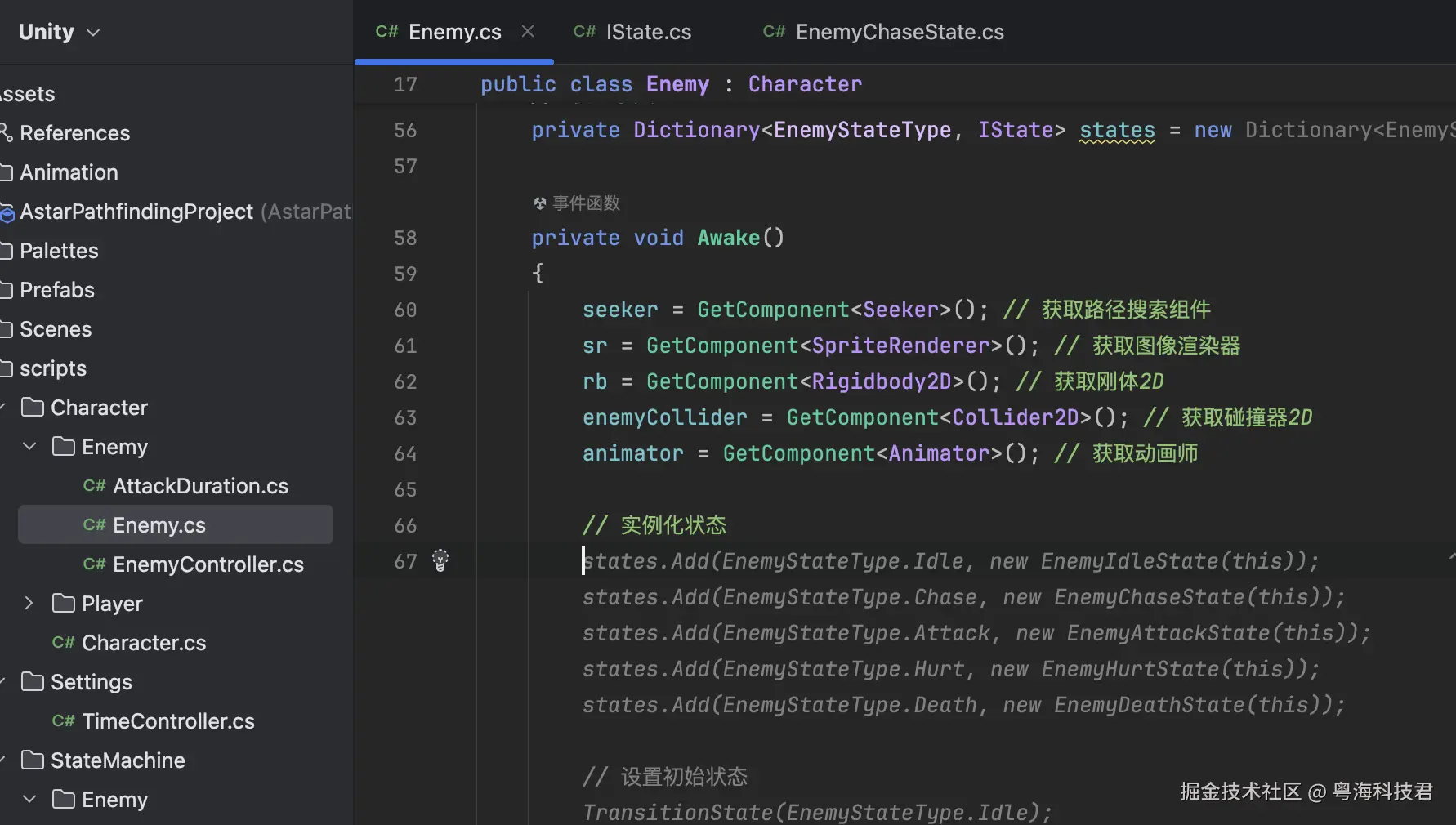The width and height of the screenshot is (1456, 825).
Task: Click the StateMachine folder icon
Action: pyautogui.click(x=33, y=760)
